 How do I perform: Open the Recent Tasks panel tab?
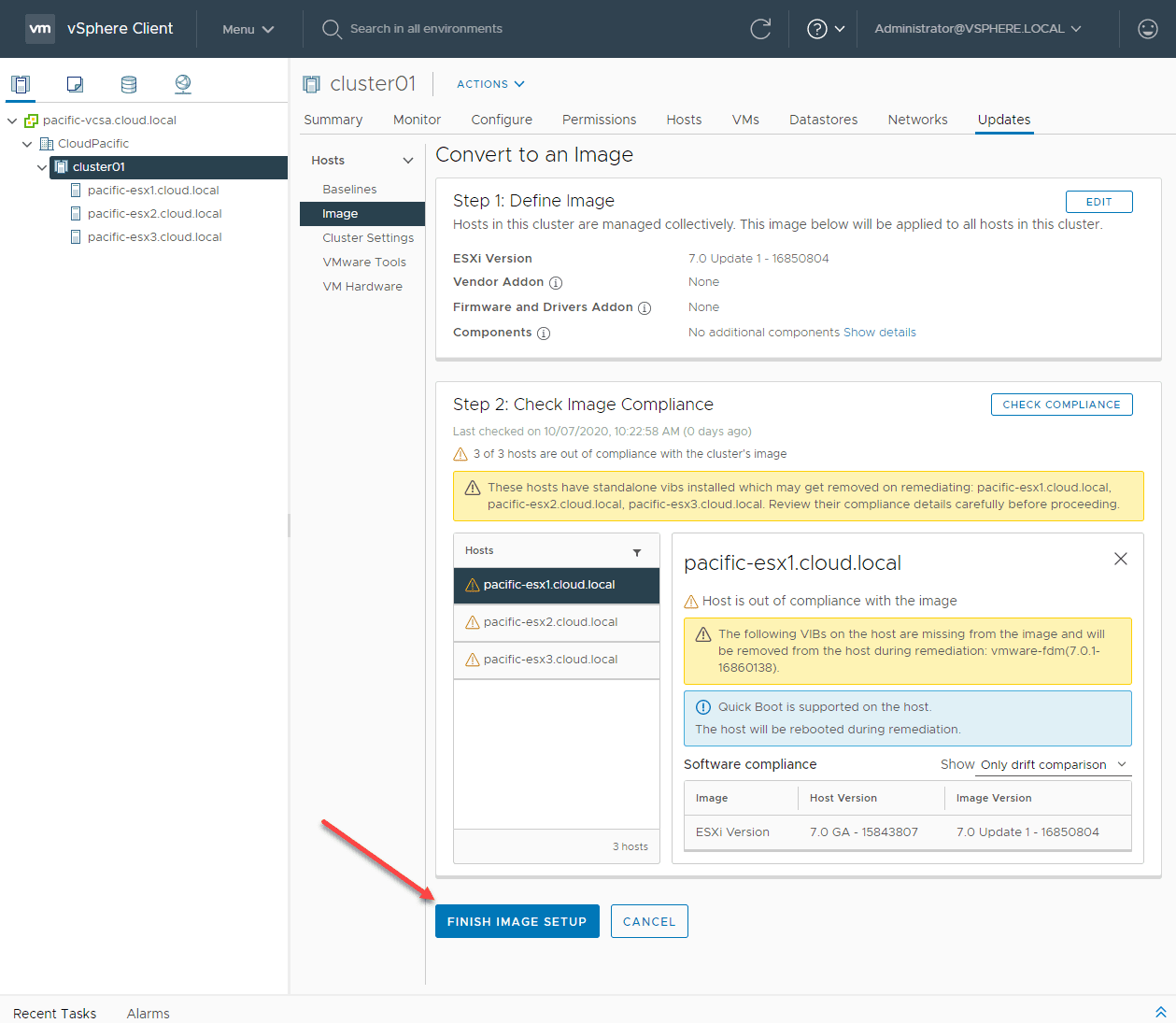point(55,1014)
